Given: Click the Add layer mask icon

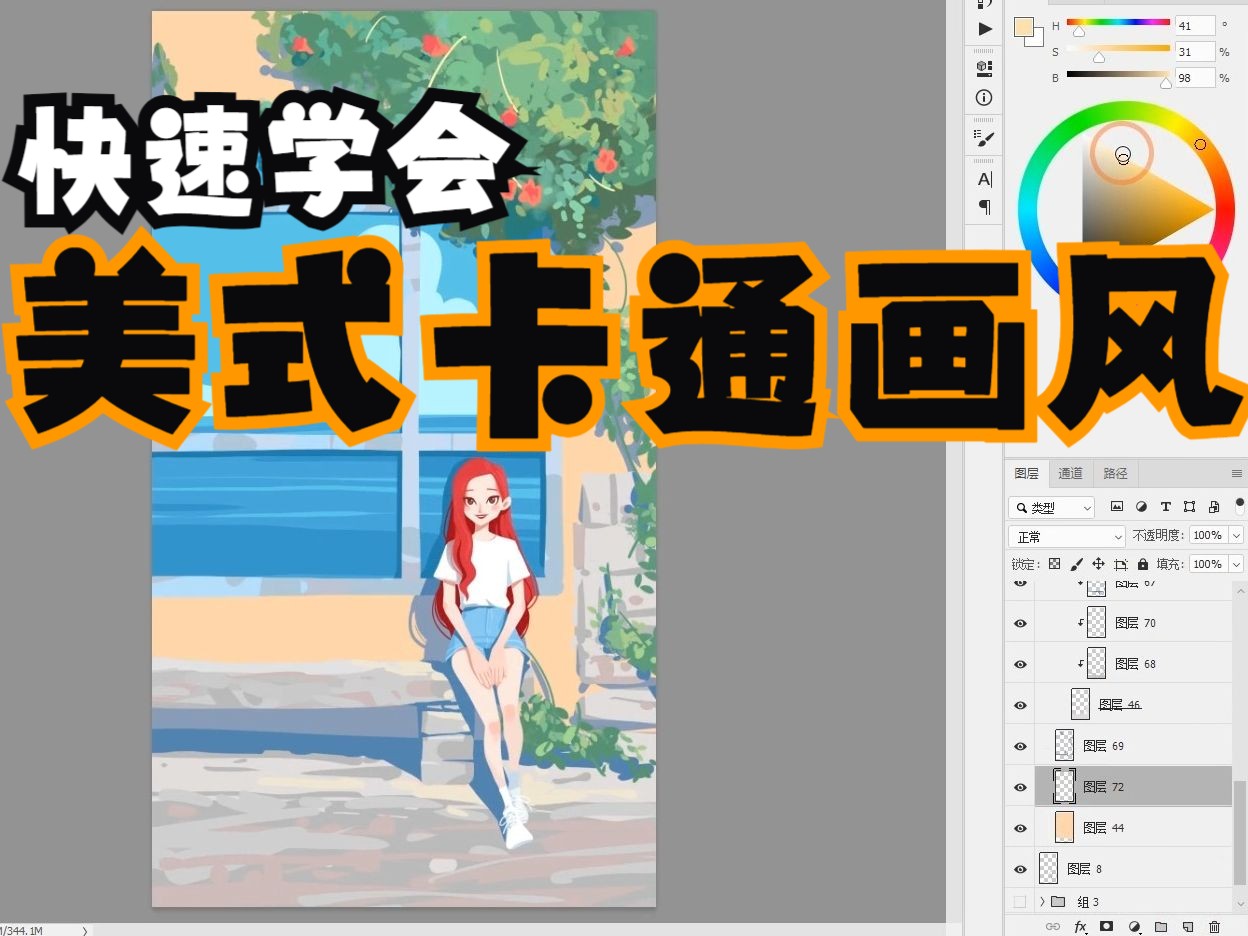Looking at the screenshot, I should [1105, 927].
